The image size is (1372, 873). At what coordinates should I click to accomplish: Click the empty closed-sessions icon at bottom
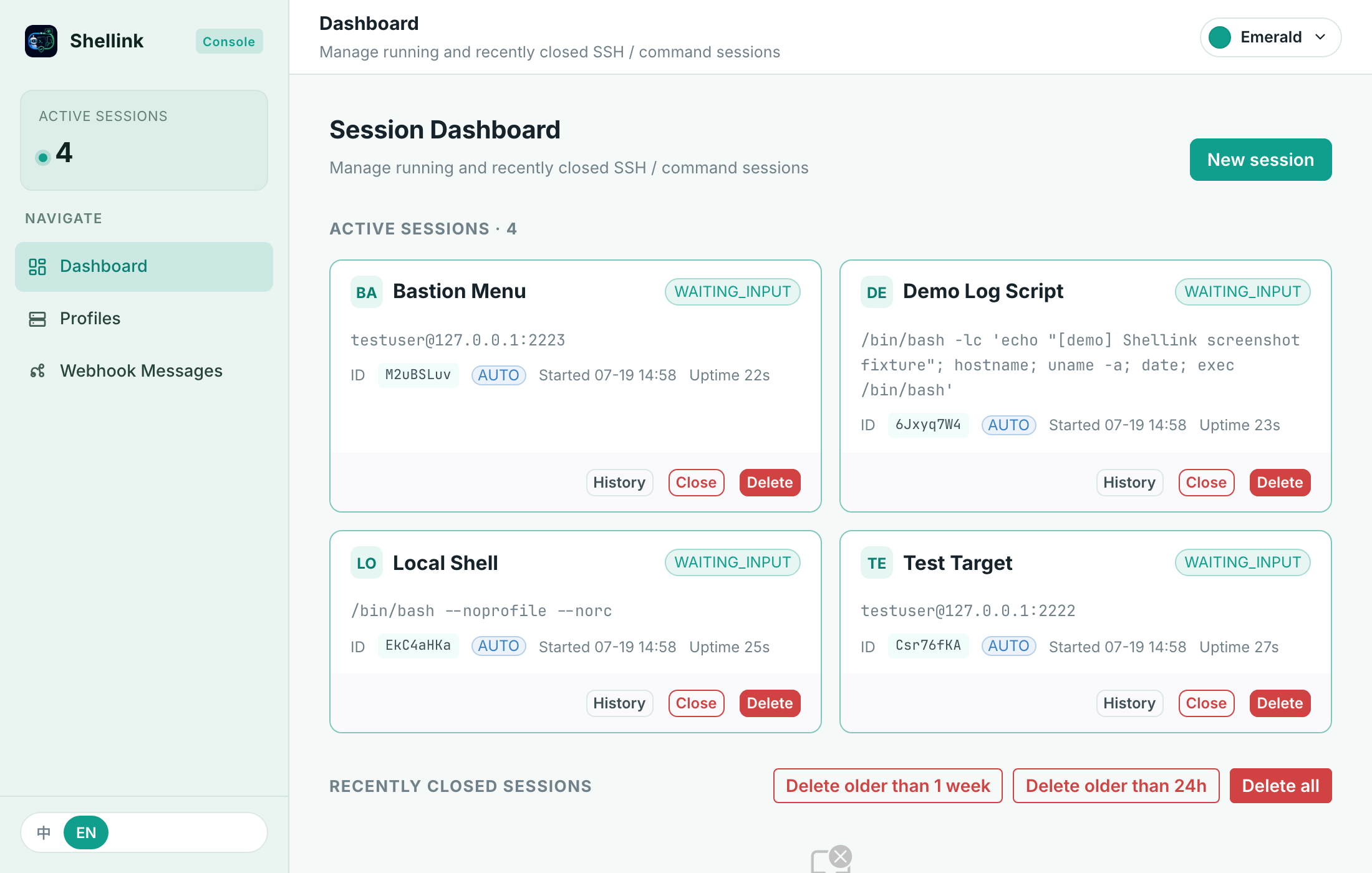pyautogui.click(x=831, y=861)
